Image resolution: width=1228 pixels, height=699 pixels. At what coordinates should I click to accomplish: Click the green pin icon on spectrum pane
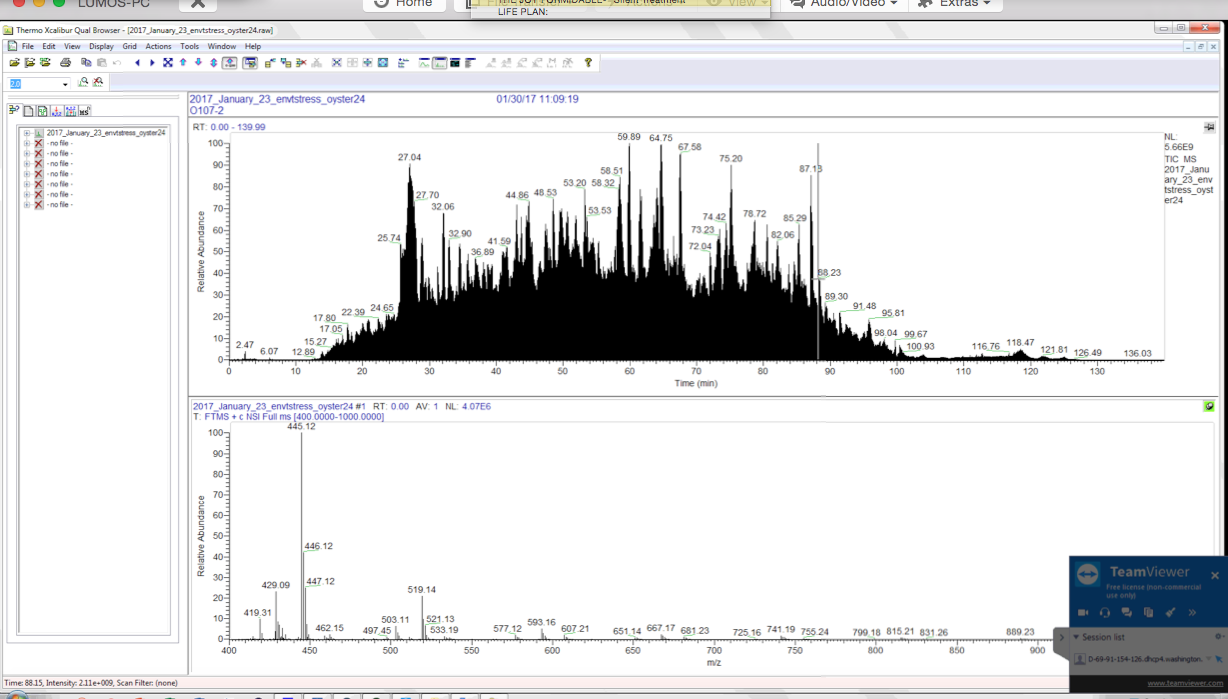click(1209, 406)
